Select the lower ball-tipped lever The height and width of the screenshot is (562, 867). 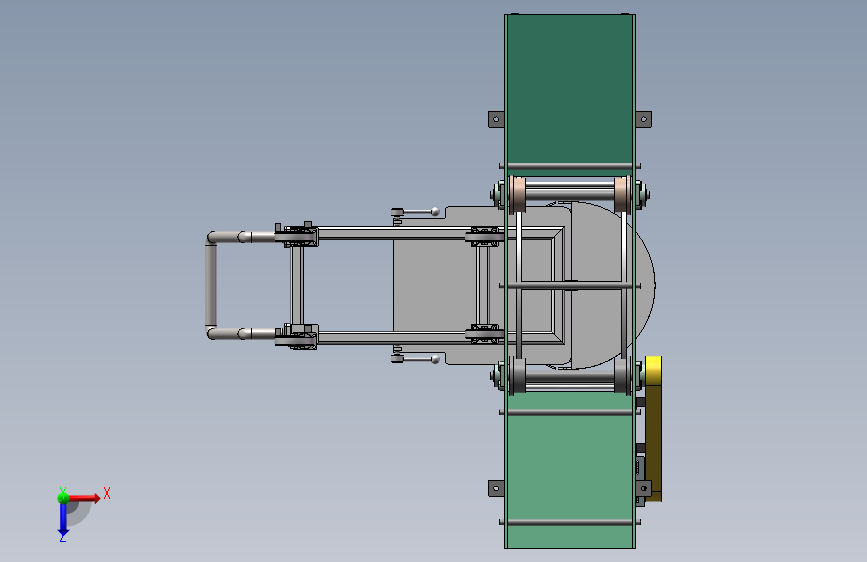pos(416,359)
